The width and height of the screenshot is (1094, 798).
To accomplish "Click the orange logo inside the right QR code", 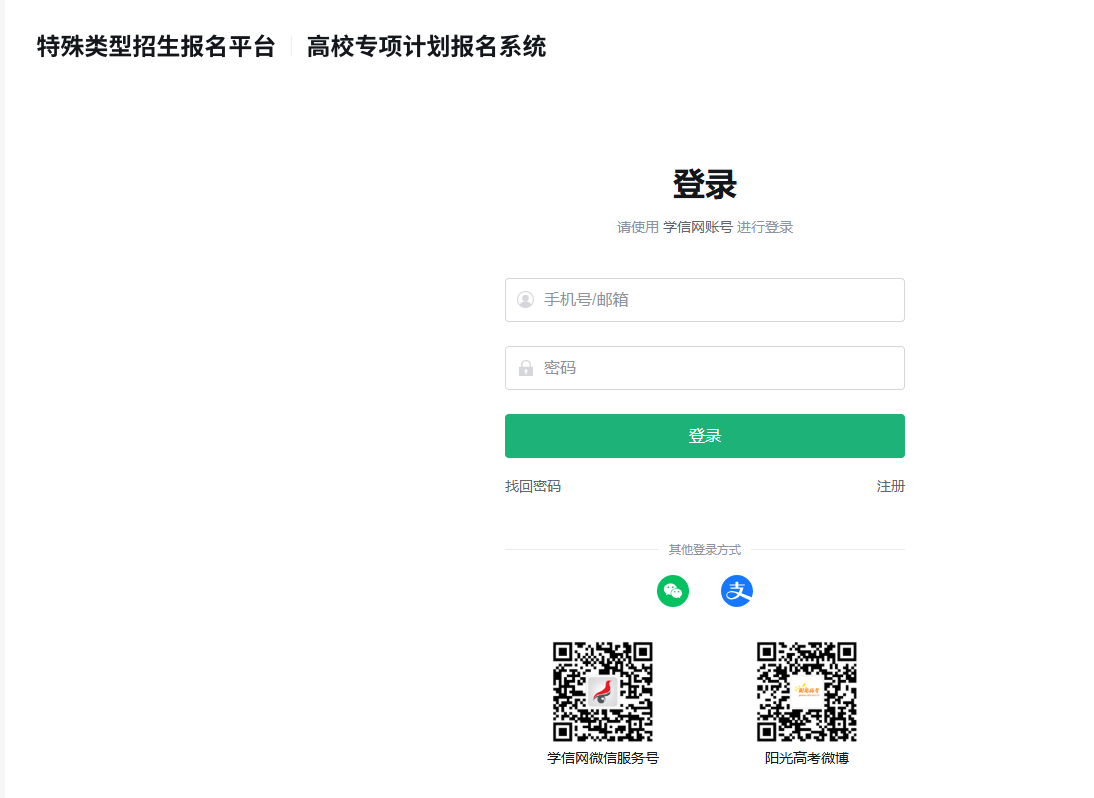I will [807, 691].
